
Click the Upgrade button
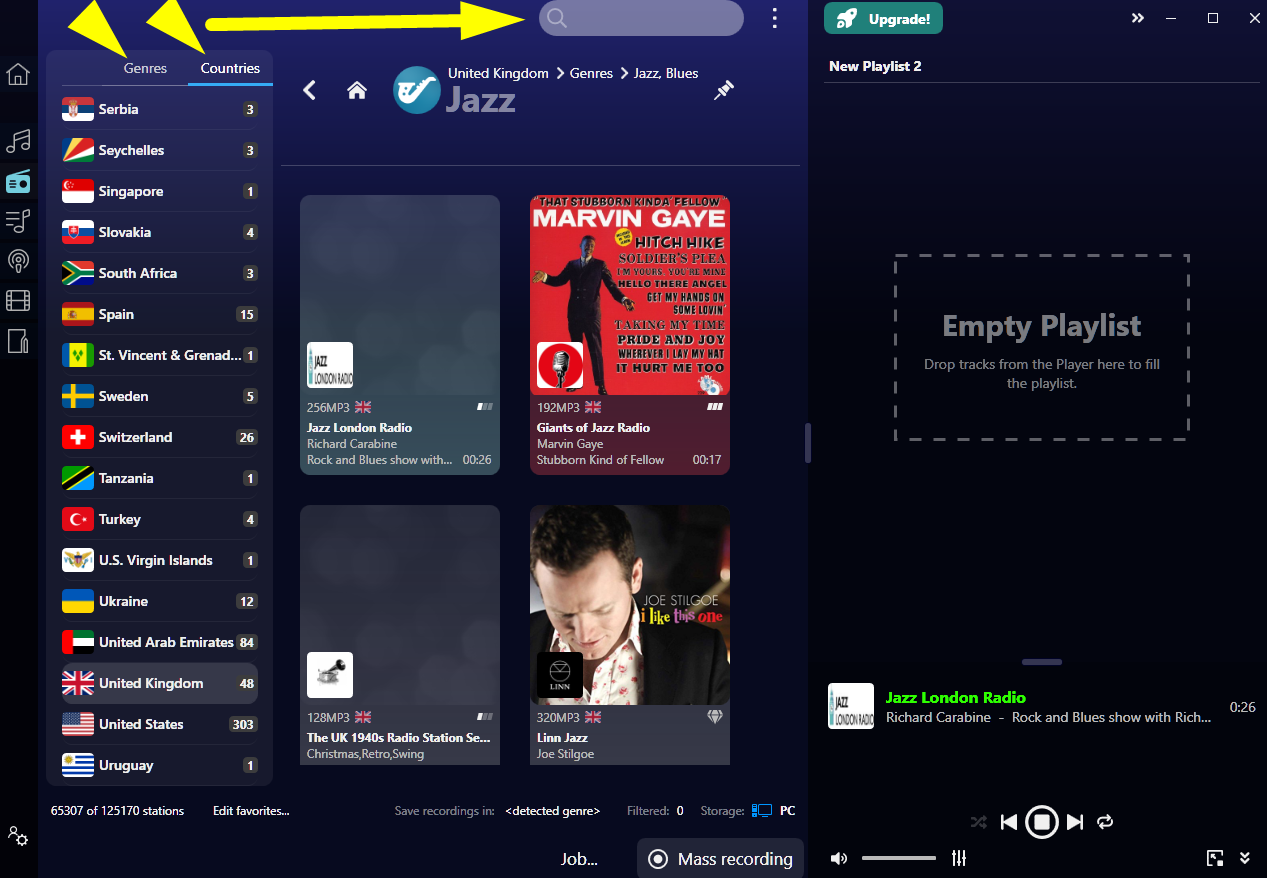(883, 18)
